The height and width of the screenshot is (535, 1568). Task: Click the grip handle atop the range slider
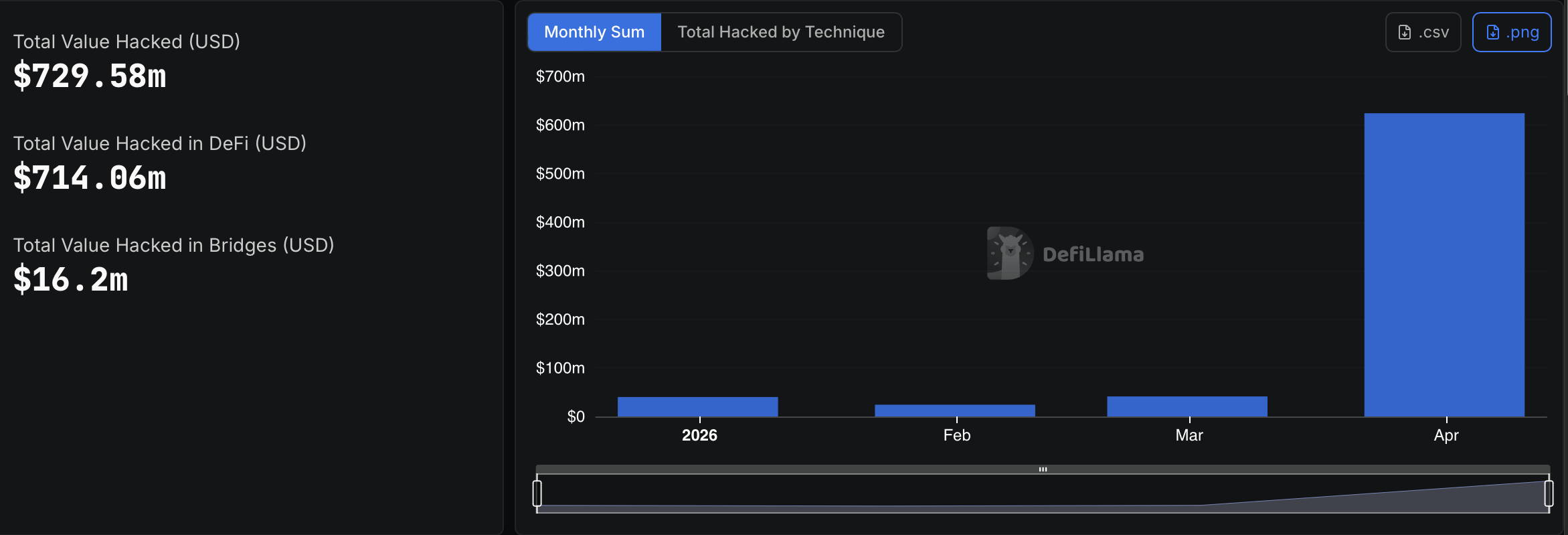[x=1043, y=469]
